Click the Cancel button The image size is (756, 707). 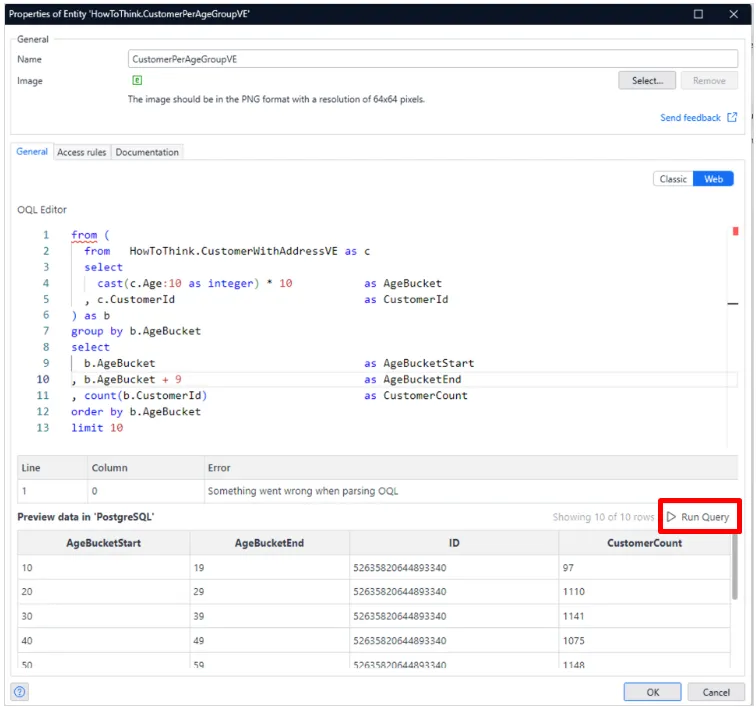(716, 692)
